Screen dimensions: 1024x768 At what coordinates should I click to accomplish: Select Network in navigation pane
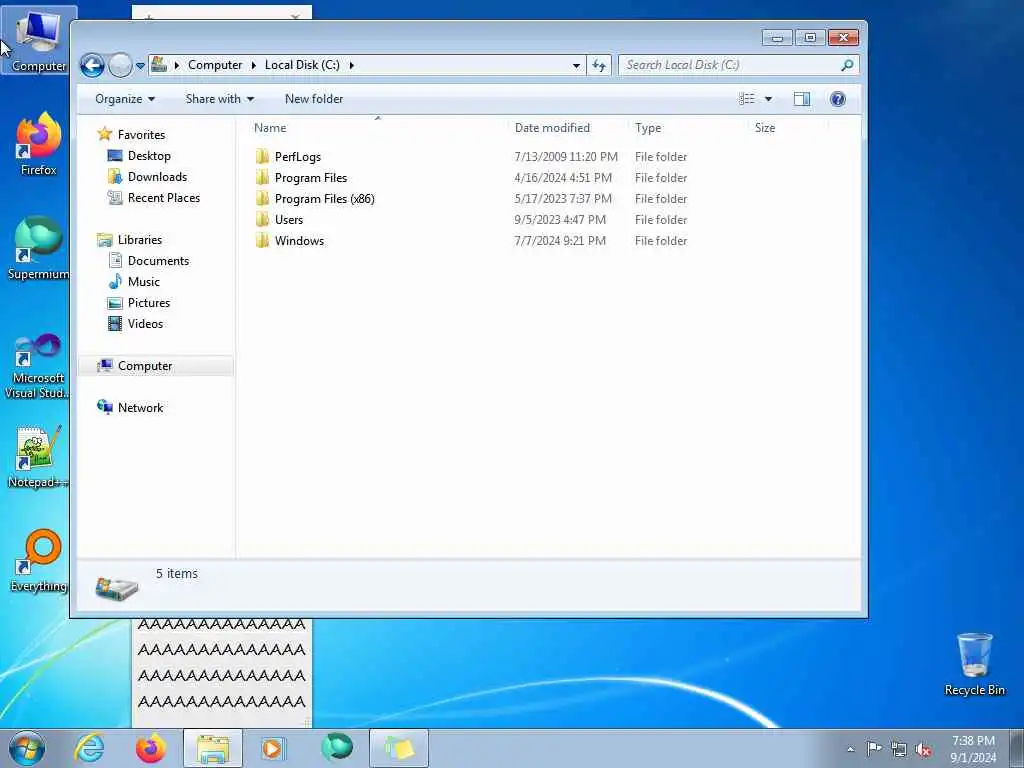point(140,408)
